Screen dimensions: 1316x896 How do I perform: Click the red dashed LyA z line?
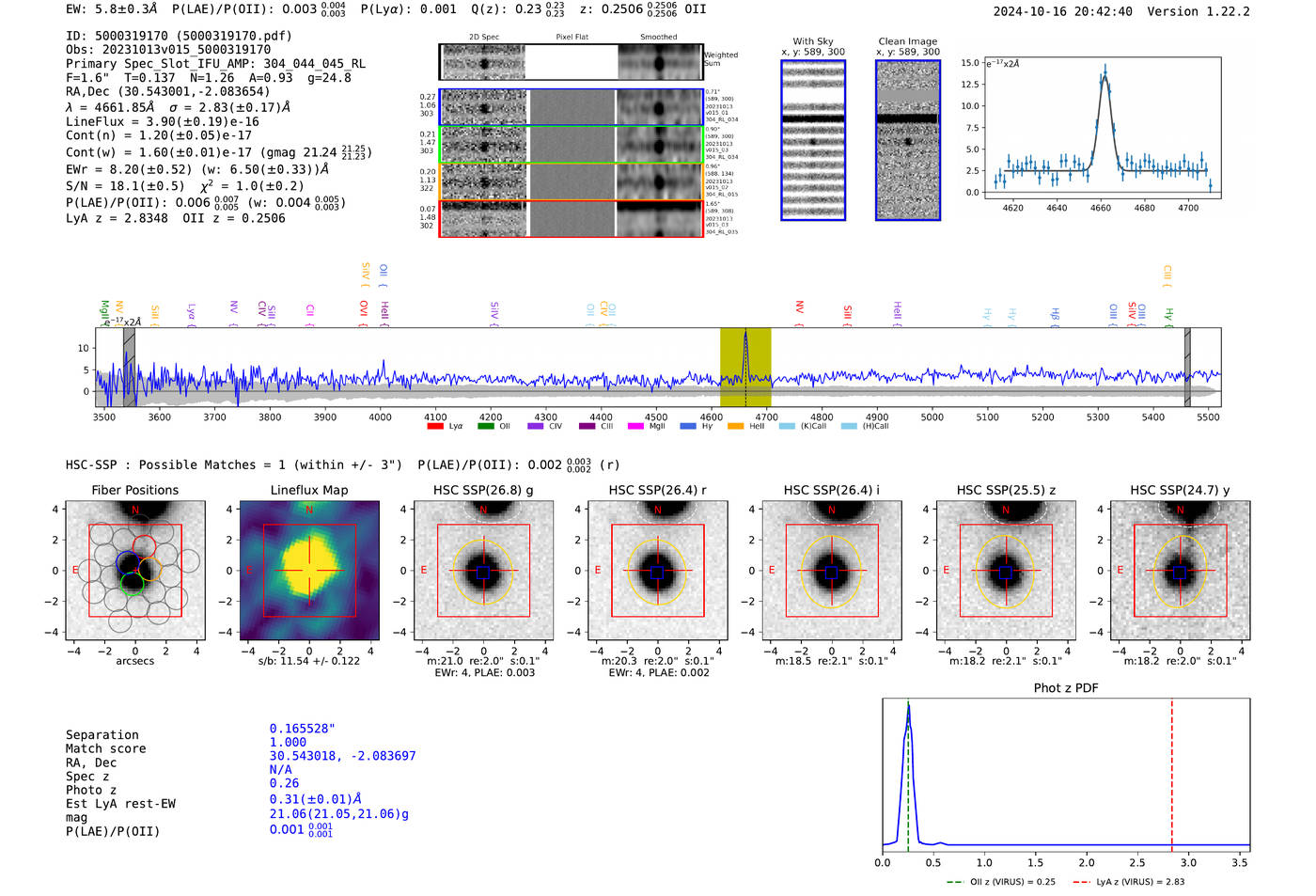(x=1172, y=776)
